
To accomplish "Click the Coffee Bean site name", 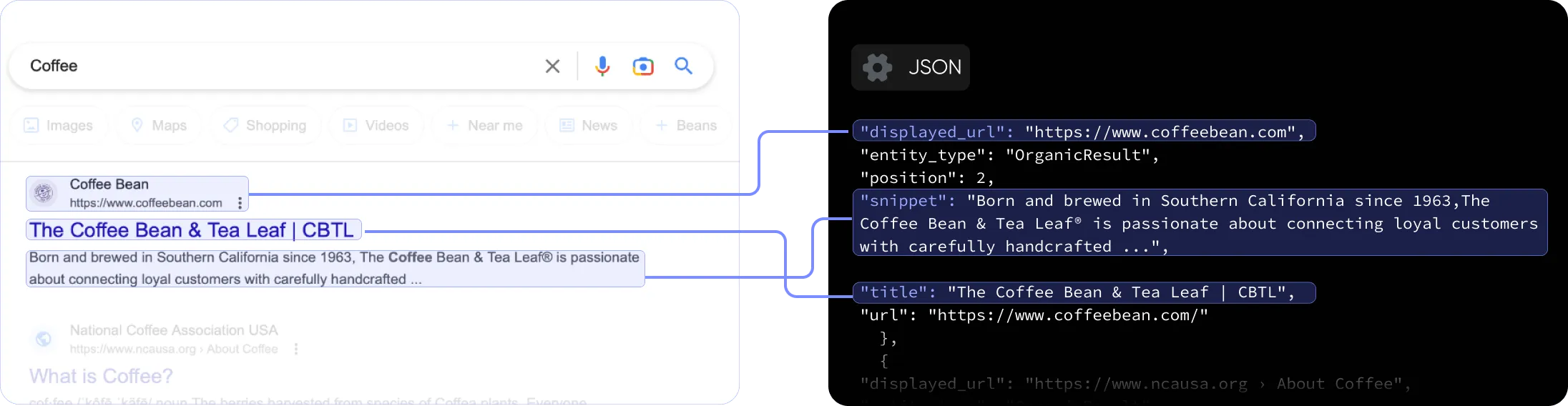I will pyautogui.click(x=109, y=184).
